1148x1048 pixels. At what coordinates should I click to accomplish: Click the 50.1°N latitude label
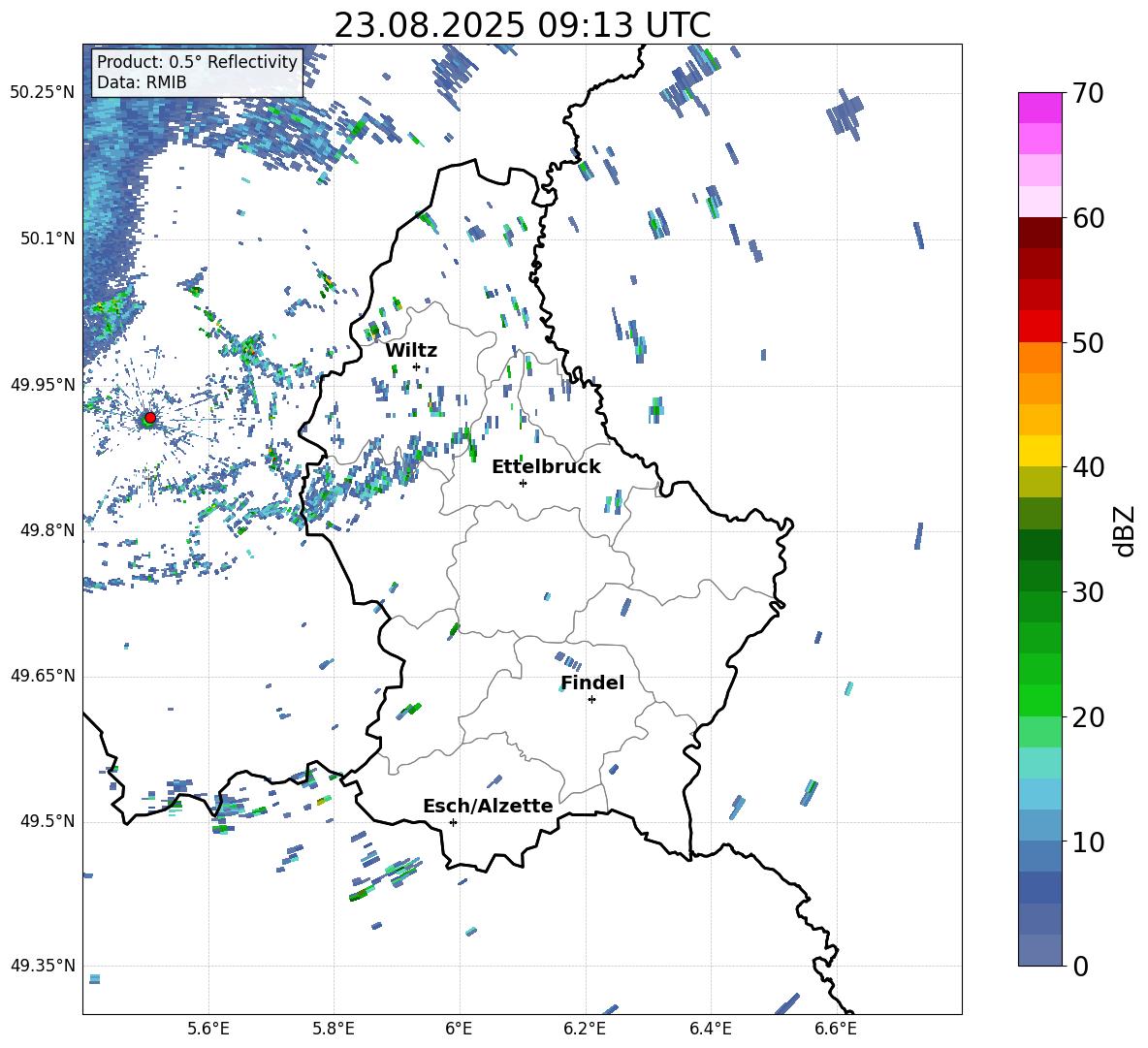pos(48,238)
